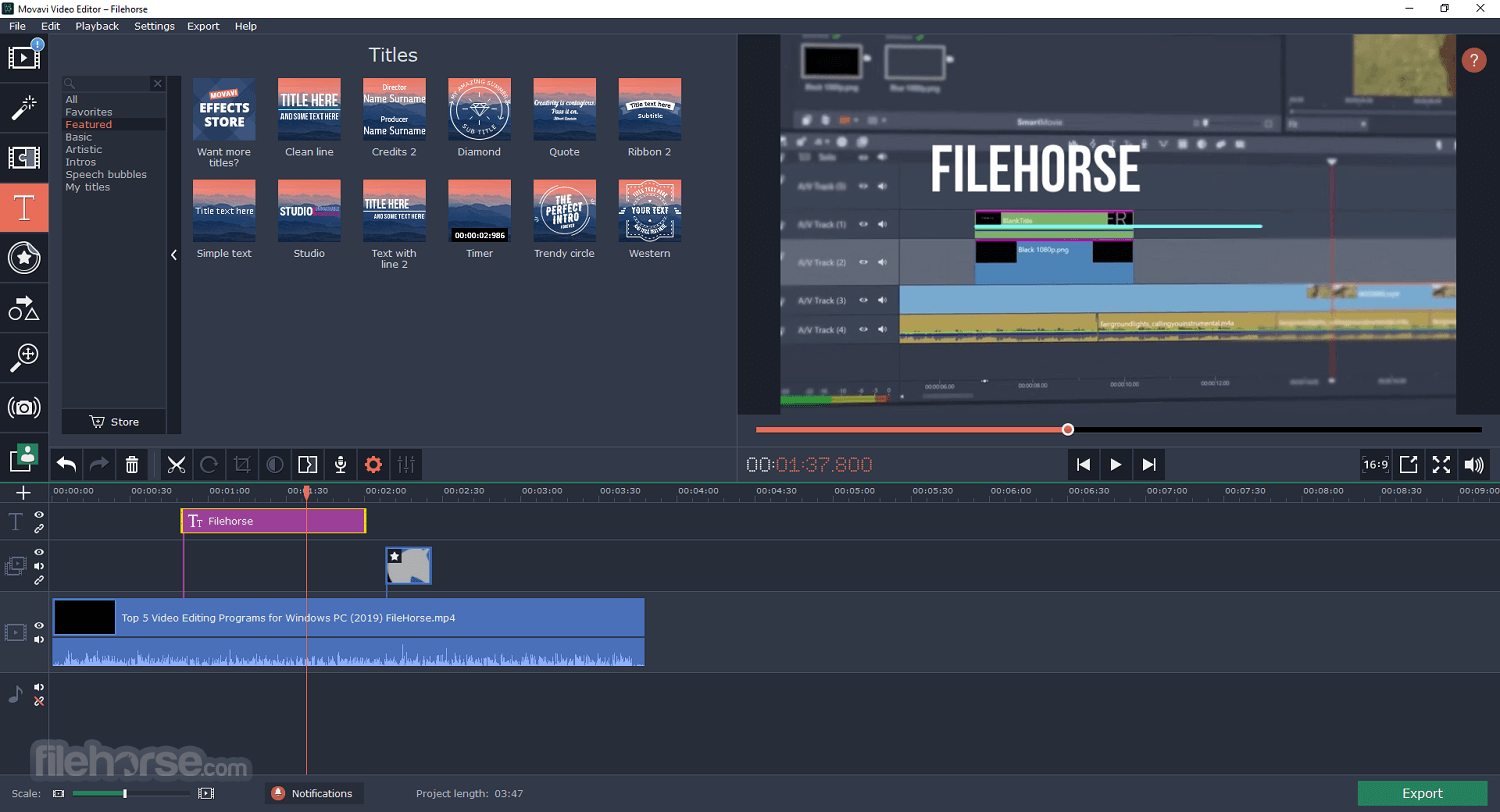Click the titles search input field
This screenshot has width=1500, height=812.
click(x=106, y=83)
